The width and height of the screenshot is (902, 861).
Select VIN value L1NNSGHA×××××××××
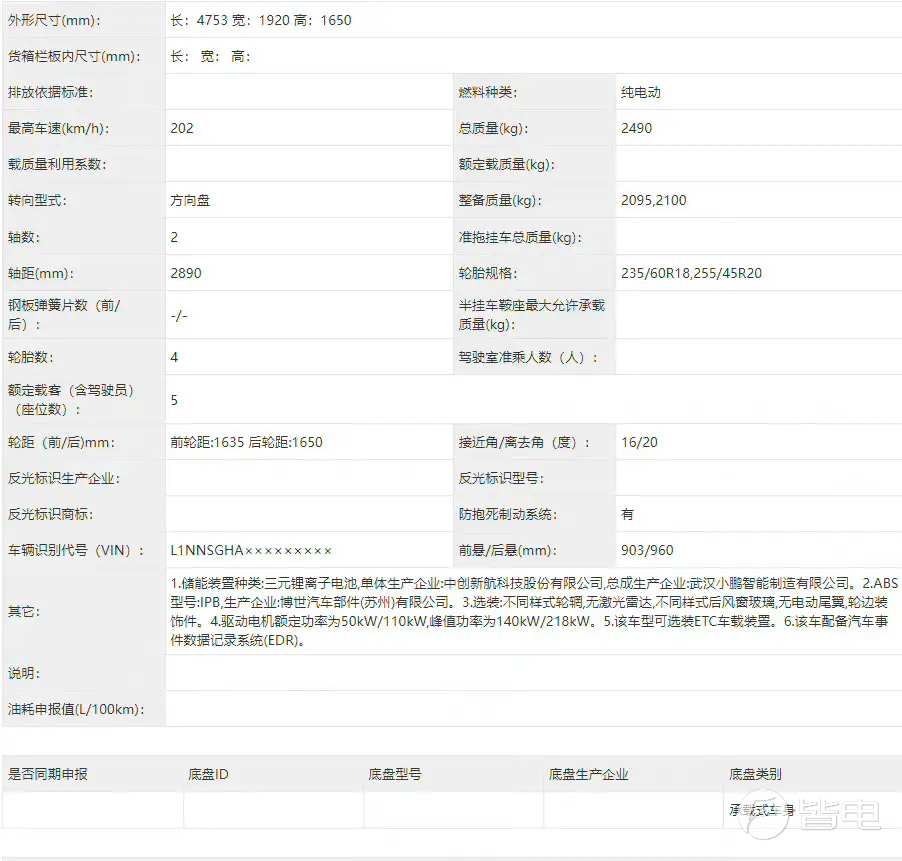[x=251, y=550]
